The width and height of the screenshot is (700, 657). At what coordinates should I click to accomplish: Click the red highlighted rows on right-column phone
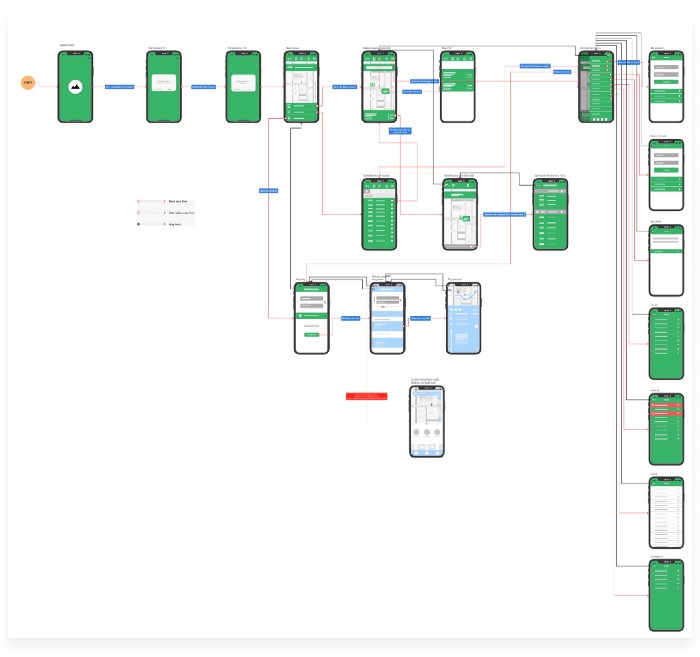click(666, 409)
